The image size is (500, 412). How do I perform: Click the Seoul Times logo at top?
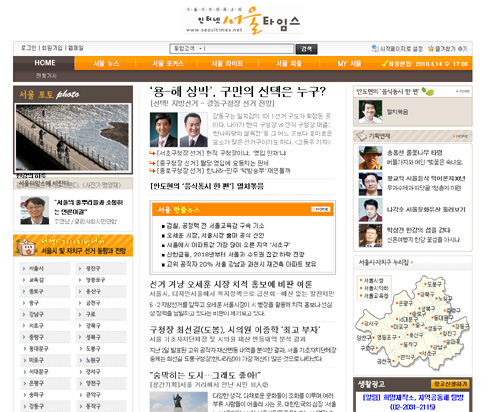coord(243,20)
